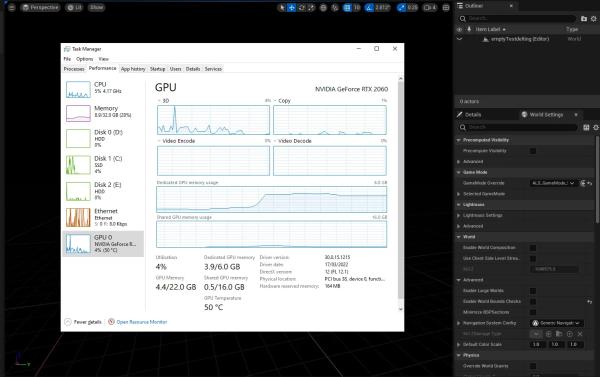This screenshot has width=600, height=377.
Task: Toggle Enable Large Worlds checkbox
Action: (533, 291)
